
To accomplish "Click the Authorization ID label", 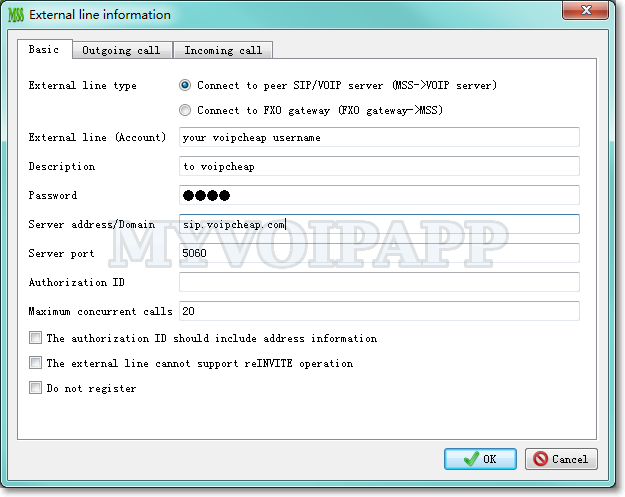I will click(x=77, y=282).
